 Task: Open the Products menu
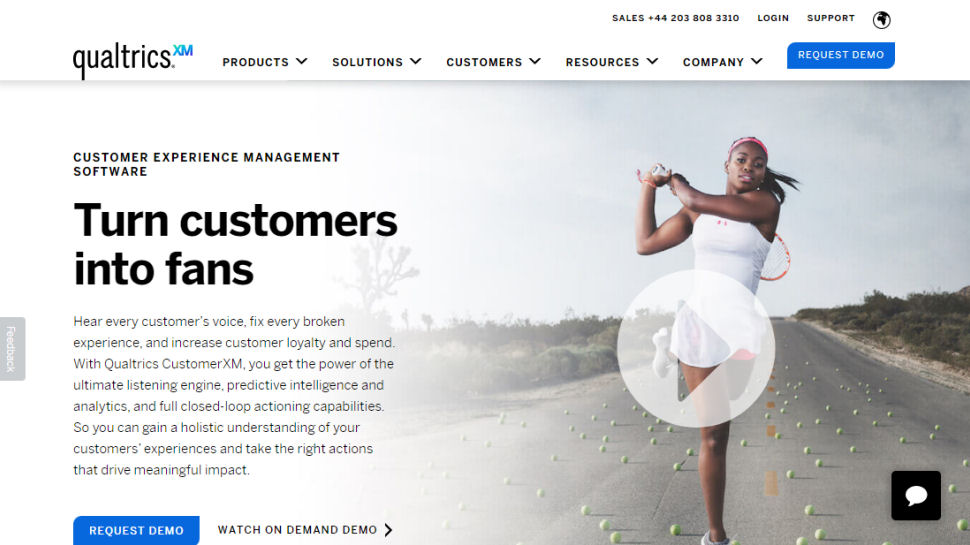tap(255, 62)
